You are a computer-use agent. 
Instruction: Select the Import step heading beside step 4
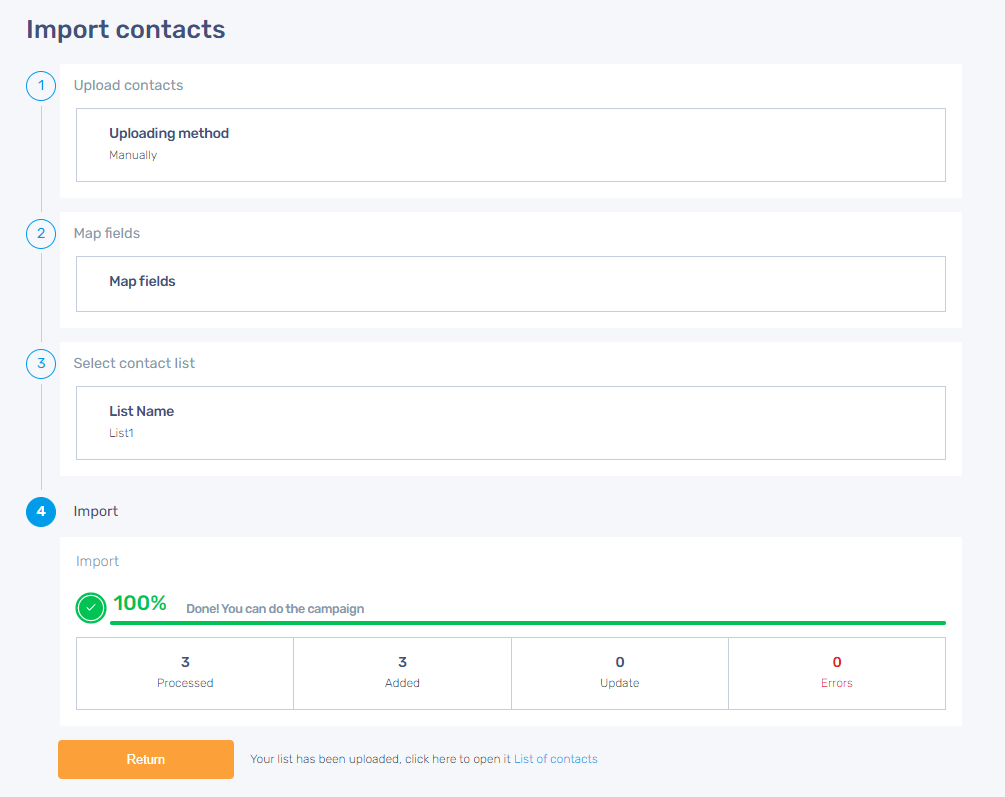(x=96, y=512)
